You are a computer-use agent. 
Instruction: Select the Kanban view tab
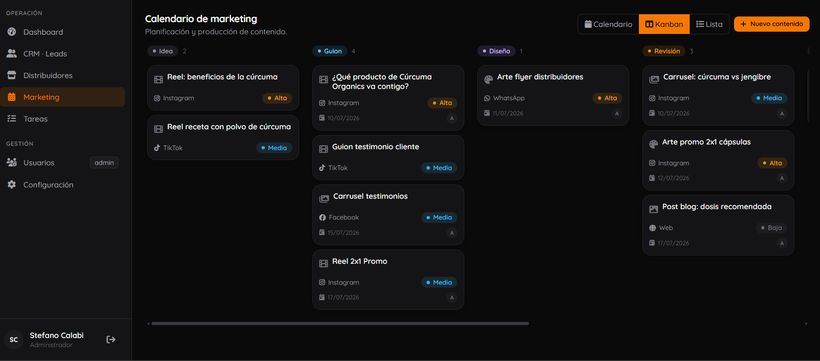(x=664, y=24)
